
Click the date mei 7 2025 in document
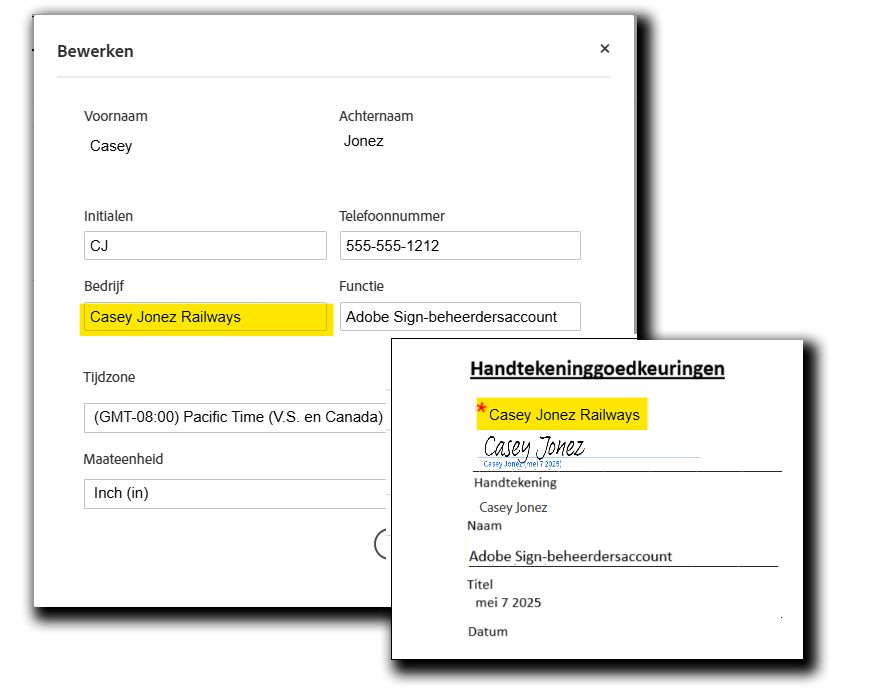tap(508, 603)
